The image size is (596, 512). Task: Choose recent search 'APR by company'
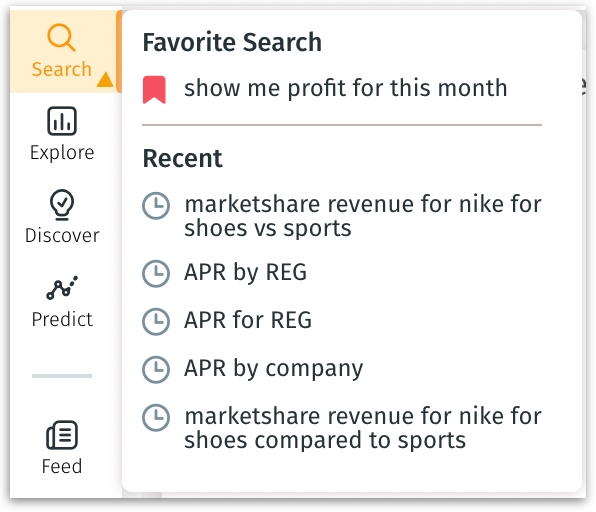[273, 369]
